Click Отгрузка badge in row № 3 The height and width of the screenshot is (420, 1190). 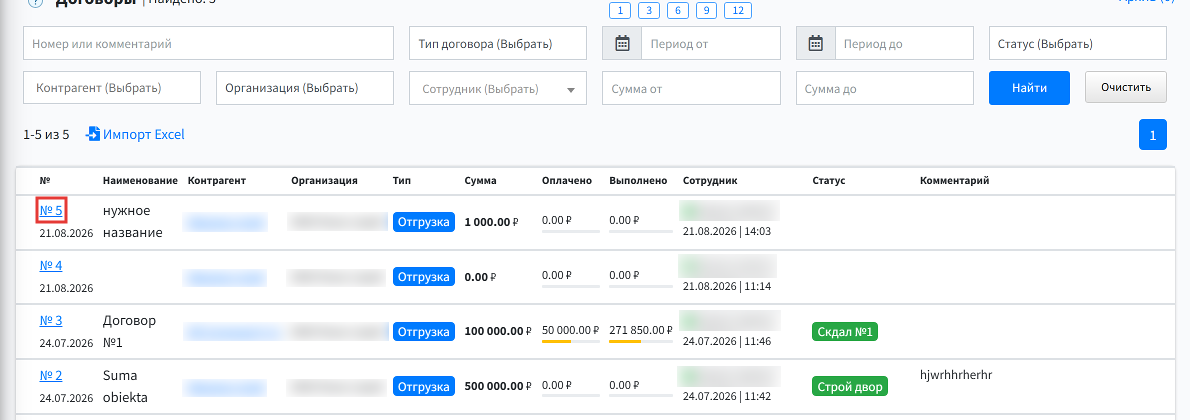[423, 331]
